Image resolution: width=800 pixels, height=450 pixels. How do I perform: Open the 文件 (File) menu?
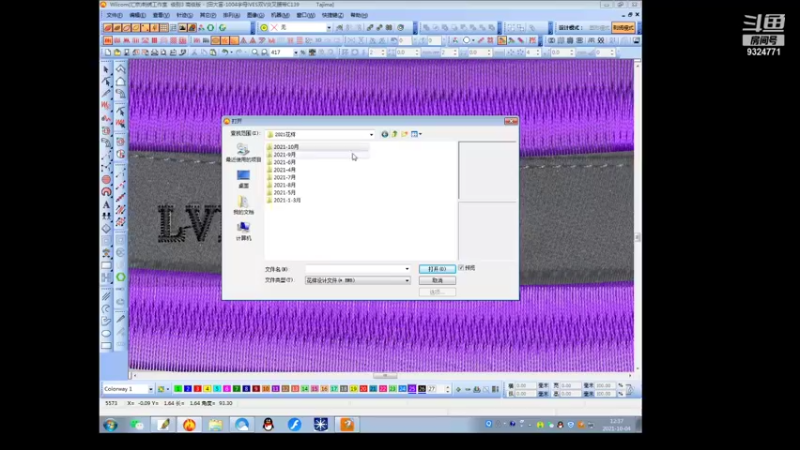114,15
